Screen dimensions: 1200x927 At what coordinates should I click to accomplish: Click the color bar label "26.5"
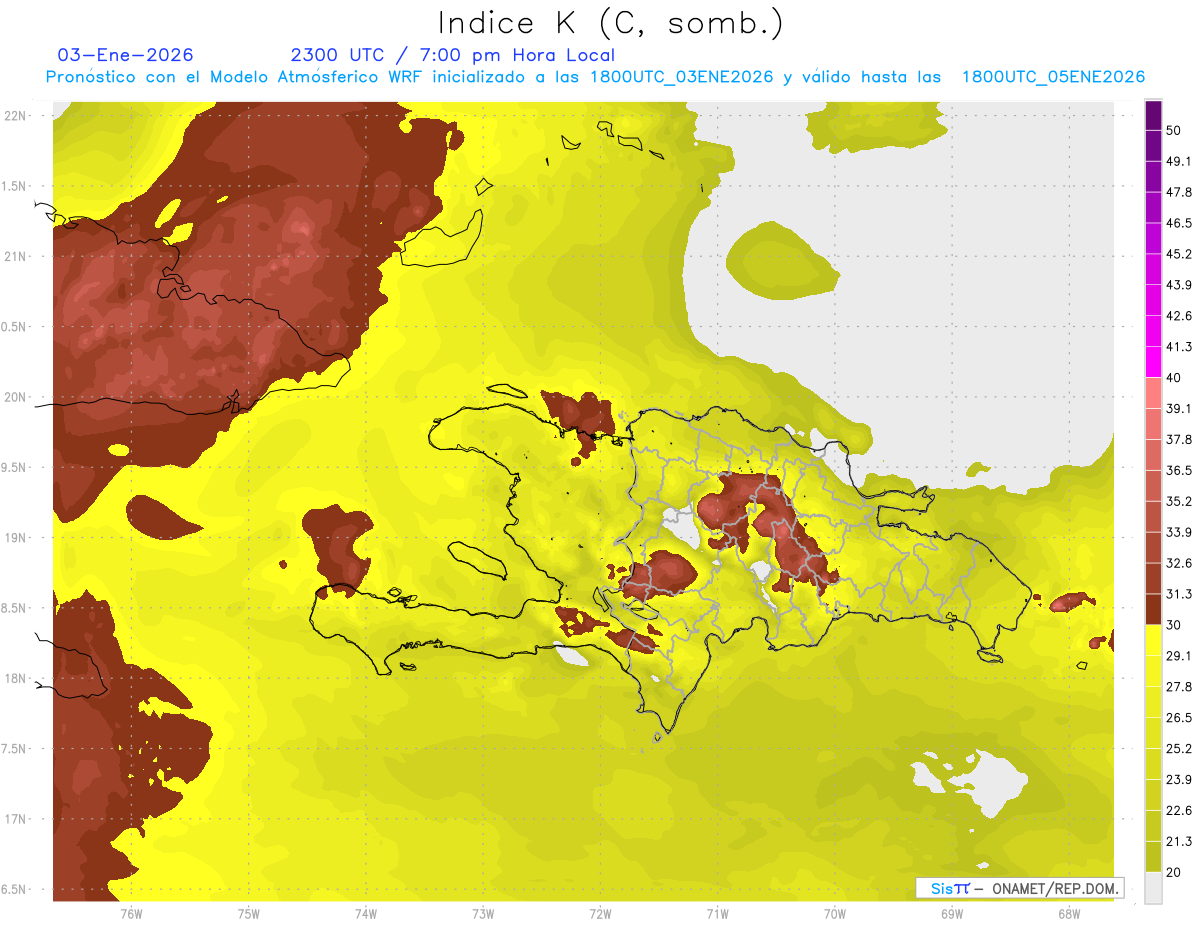pyautogui.click(x=1179, y=718)
